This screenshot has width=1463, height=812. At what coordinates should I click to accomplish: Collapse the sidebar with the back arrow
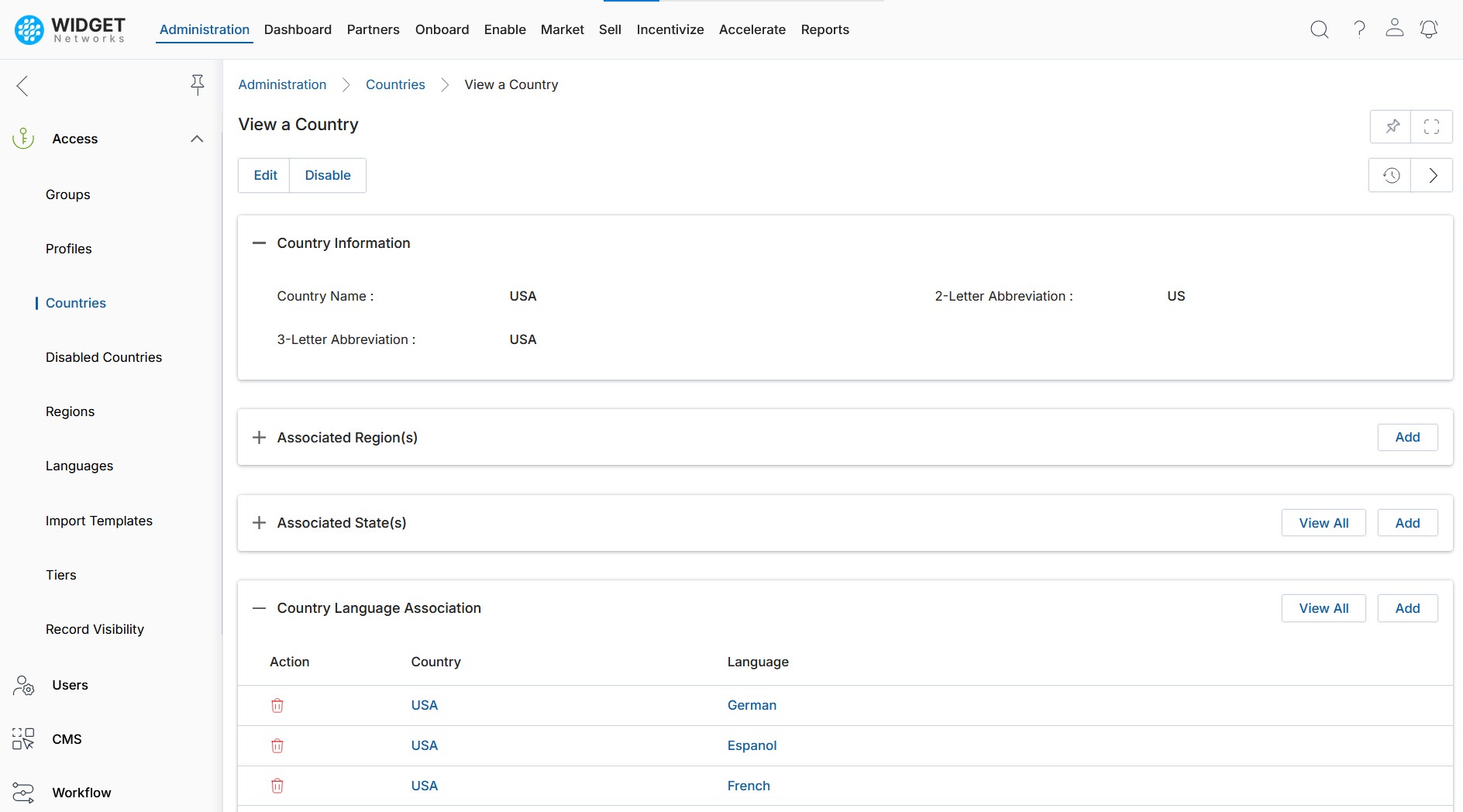22,86
